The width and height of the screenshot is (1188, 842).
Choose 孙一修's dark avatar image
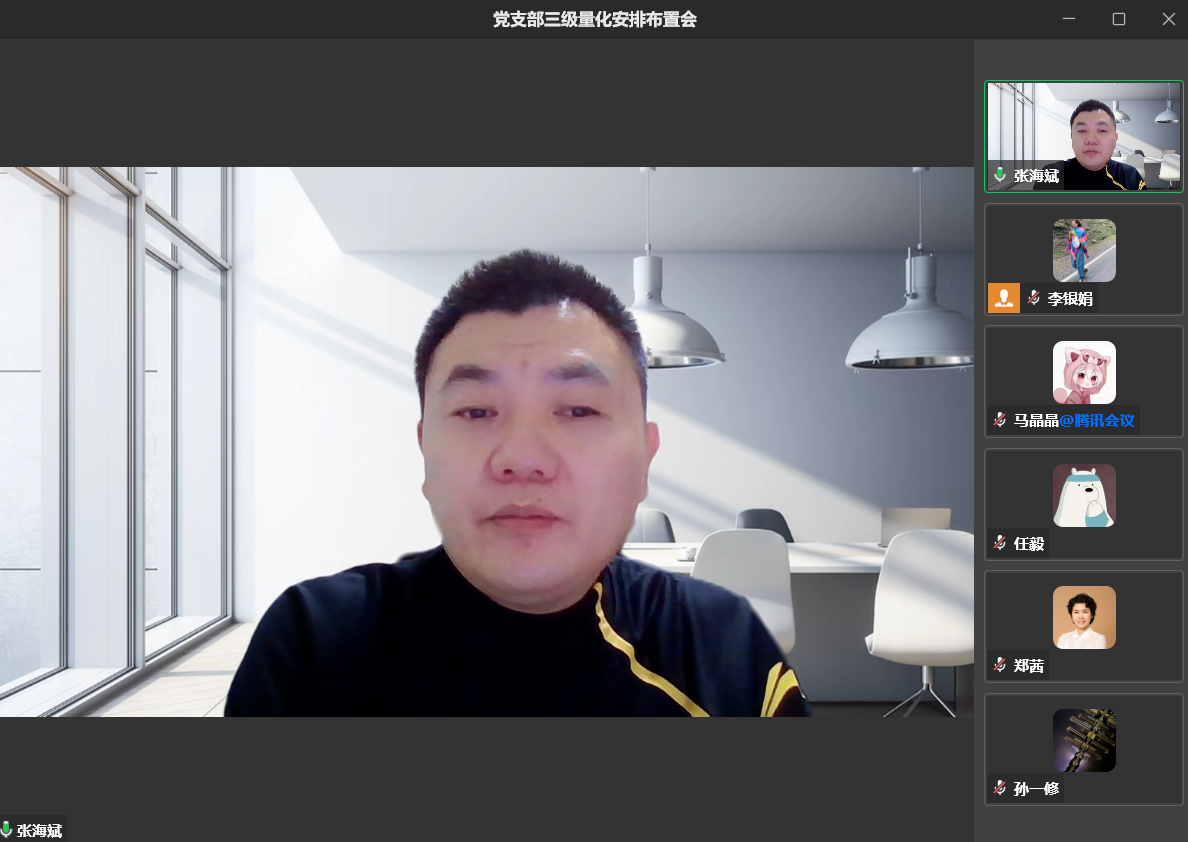[1084, 740]
